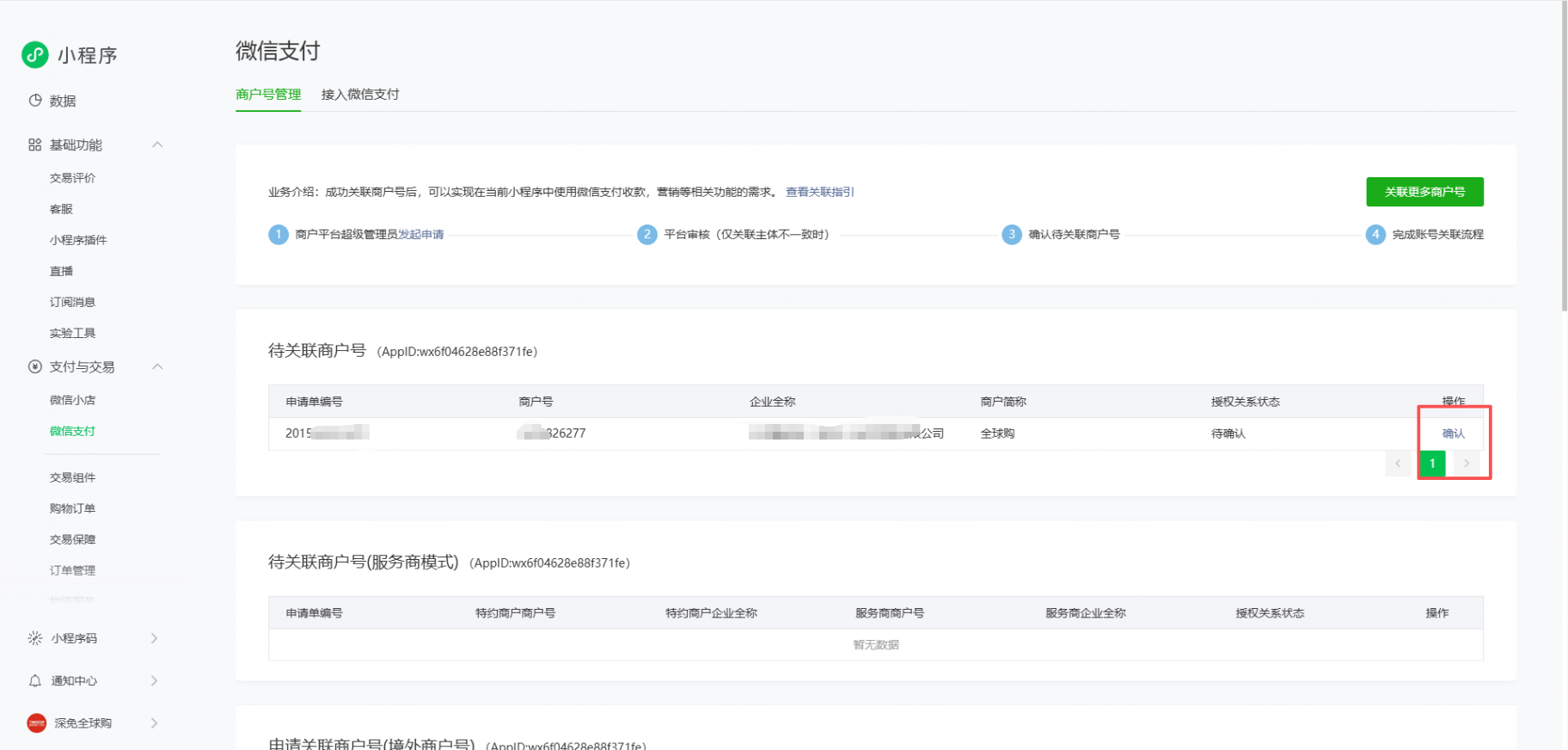Screen dimensions: 1568x750
Task: Click the 特约商户商户号 column header
Action: pyautogui.click(x=515, y=613)
